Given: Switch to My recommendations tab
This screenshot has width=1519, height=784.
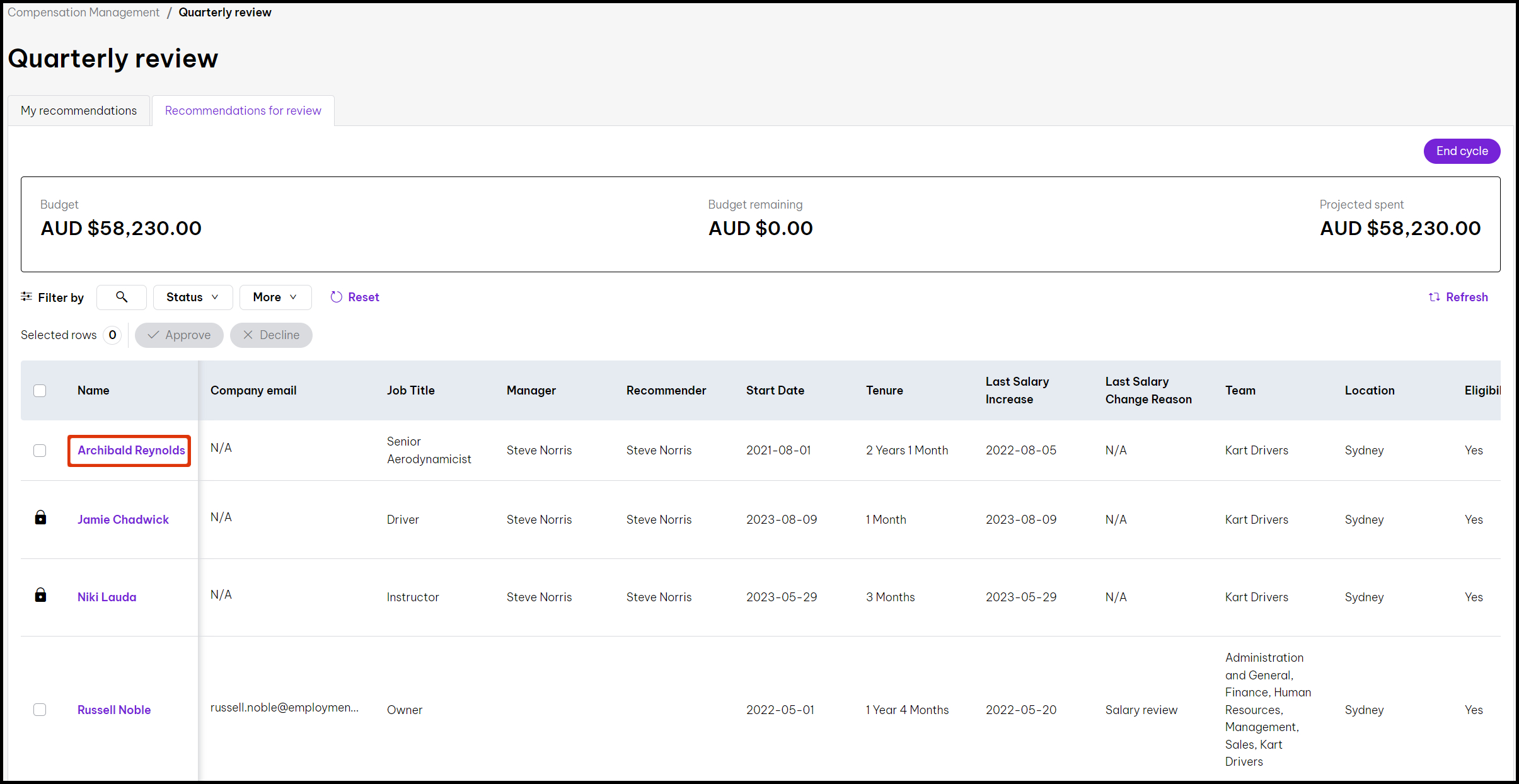Looking at the screenshot, I should [79, 111].
